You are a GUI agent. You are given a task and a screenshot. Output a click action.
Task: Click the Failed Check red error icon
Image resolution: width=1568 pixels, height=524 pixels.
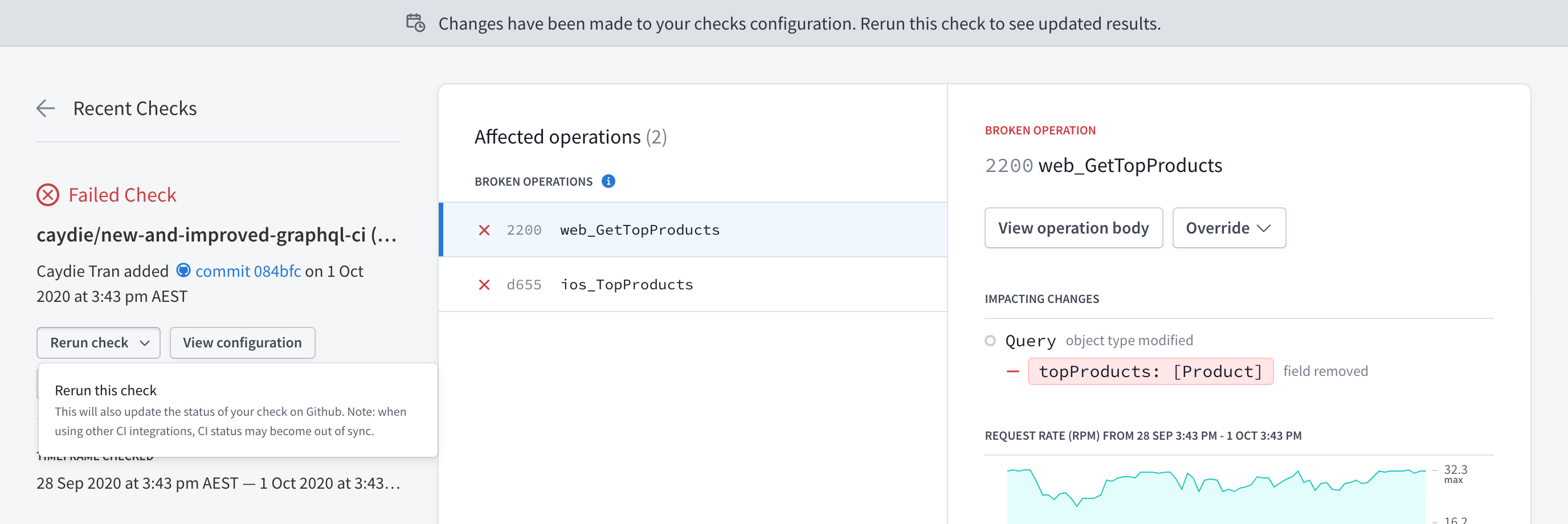pos(47,195)
